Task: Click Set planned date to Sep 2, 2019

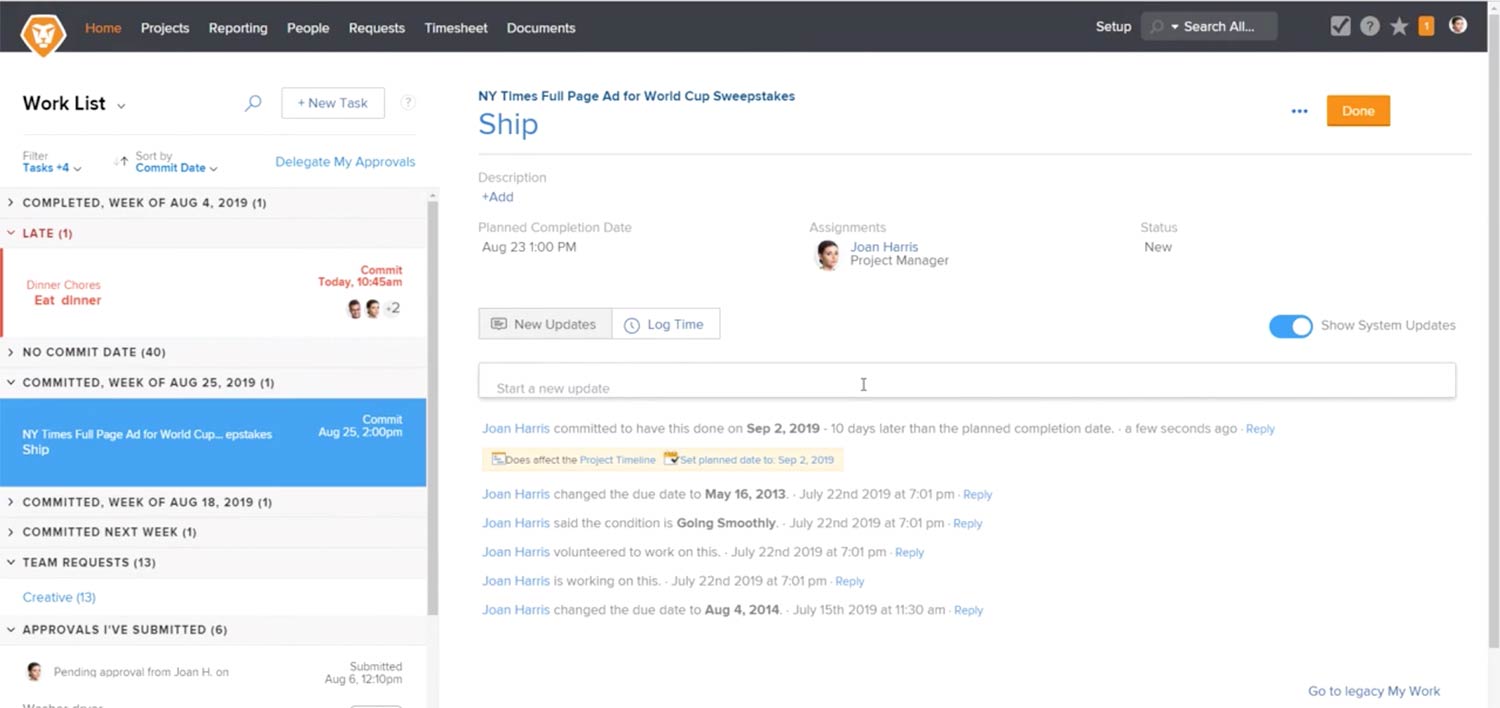Action: point(756,460)
